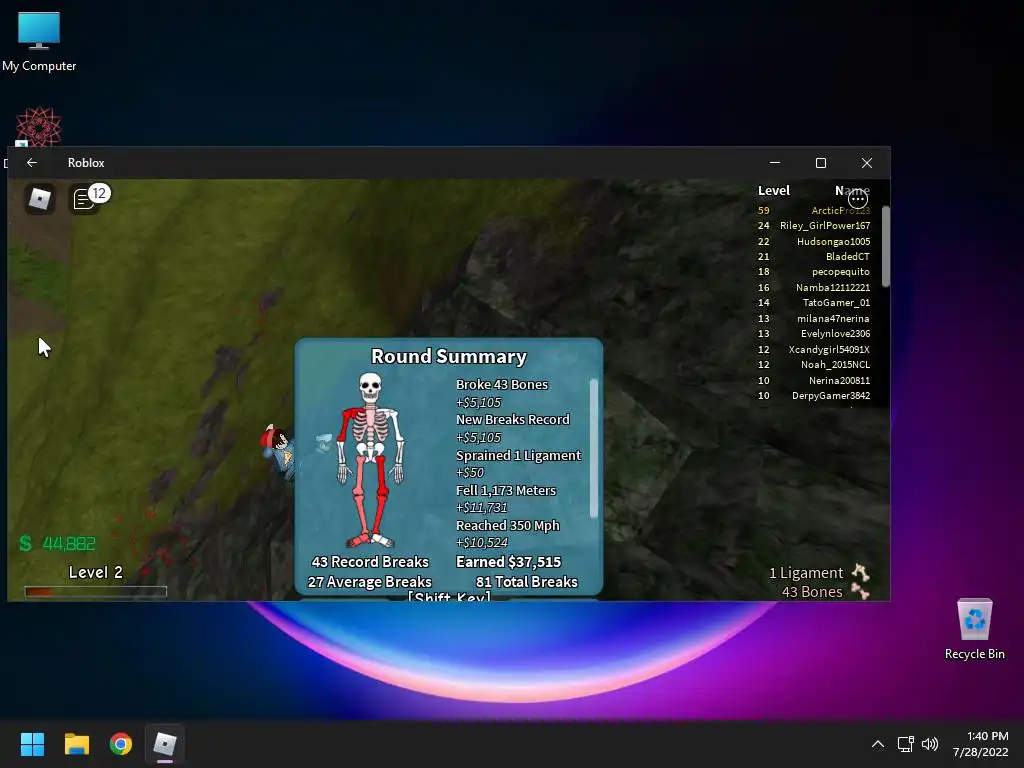Show hidden system tray icons chevron

click(x=878, y=744)
